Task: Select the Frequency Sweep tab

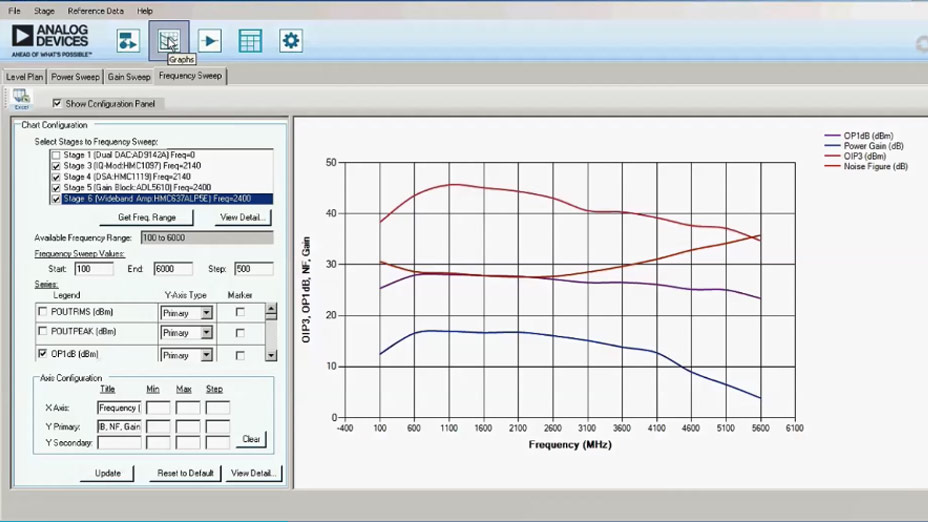Action: tap(190, 76)
